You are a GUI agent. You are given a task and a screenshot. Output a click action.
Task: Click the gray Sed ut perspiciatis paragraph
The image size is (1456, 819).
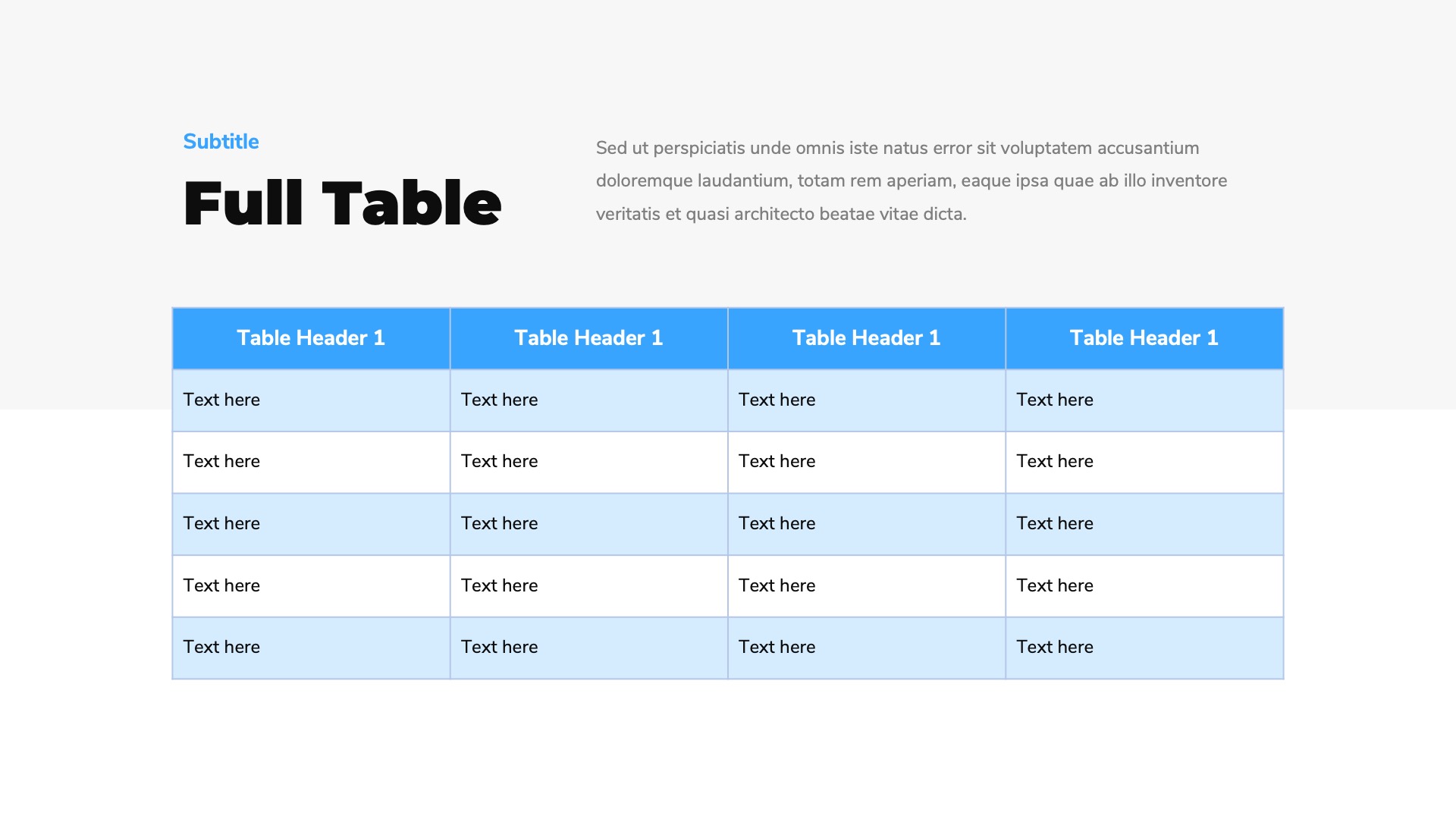[911, 180]
